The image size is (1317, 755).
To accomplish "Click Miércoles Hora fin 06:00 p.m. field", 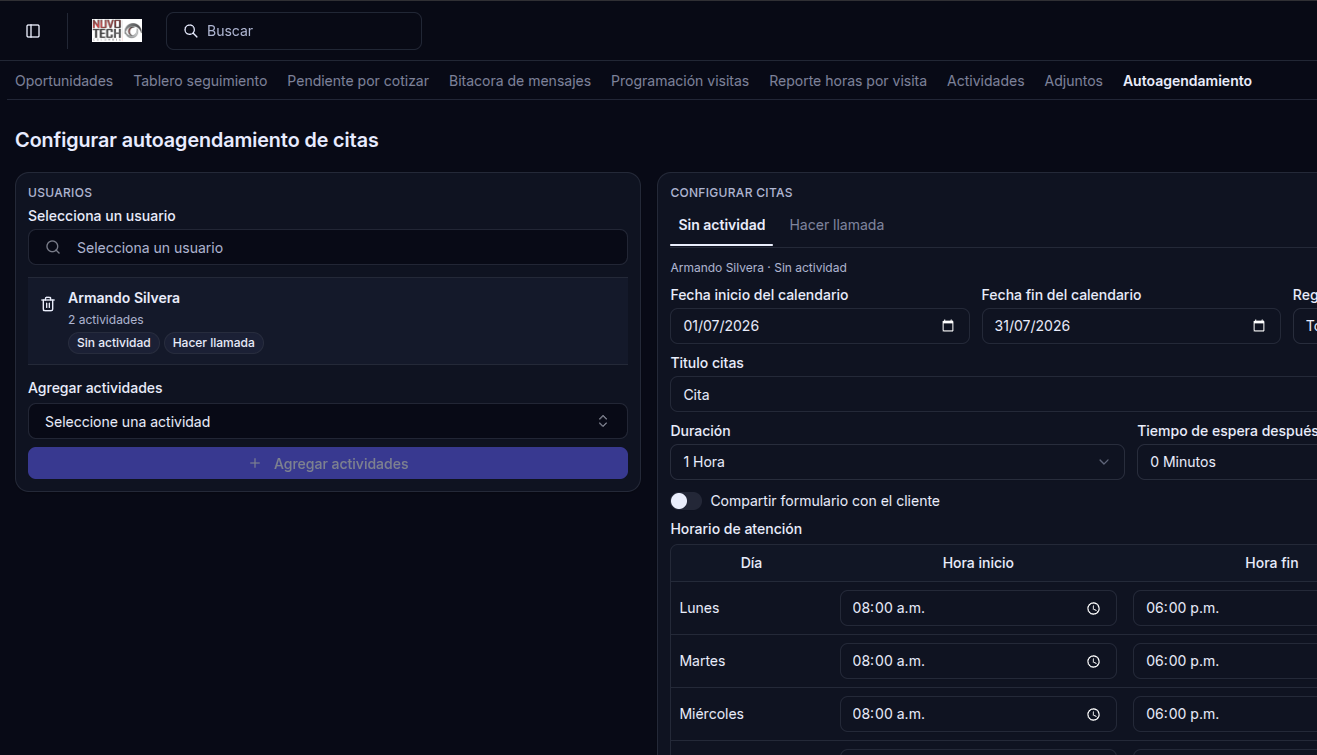I will 1225,714.
